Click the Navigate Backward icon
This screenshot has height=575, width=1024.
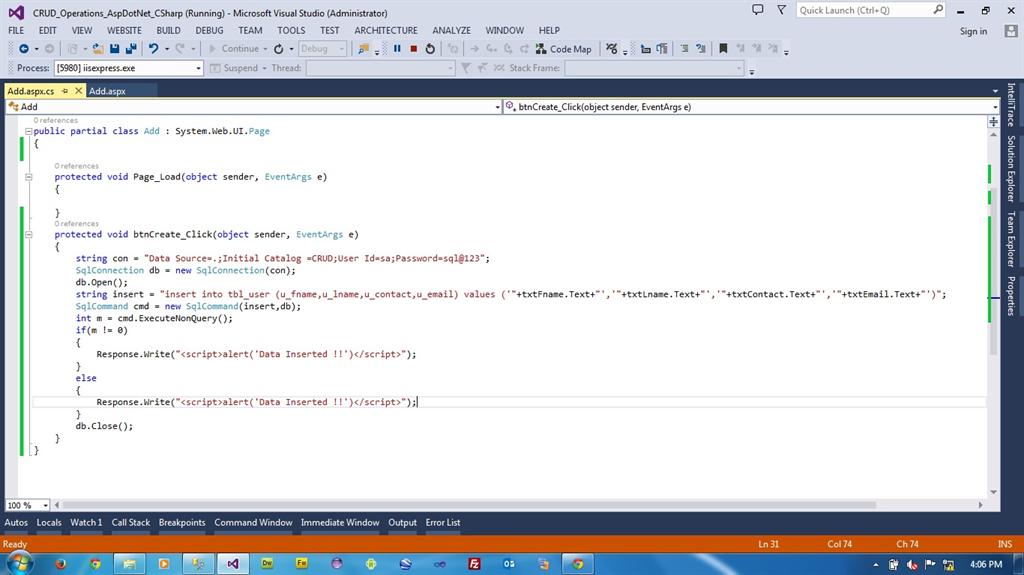(x=23, y=49)
